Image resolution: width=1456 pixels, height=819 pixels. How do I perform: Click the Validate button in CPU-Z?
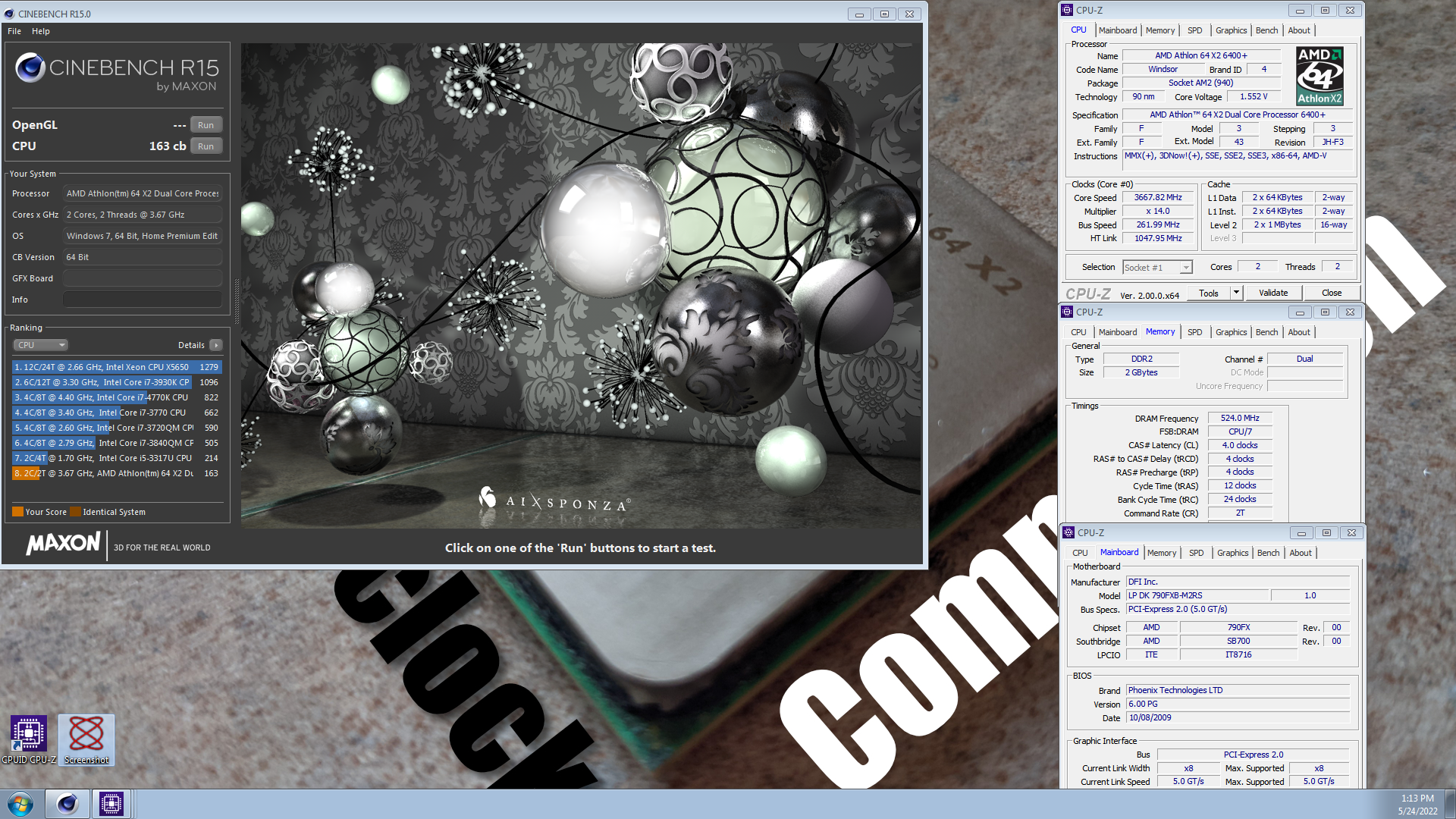point(1273,293)
